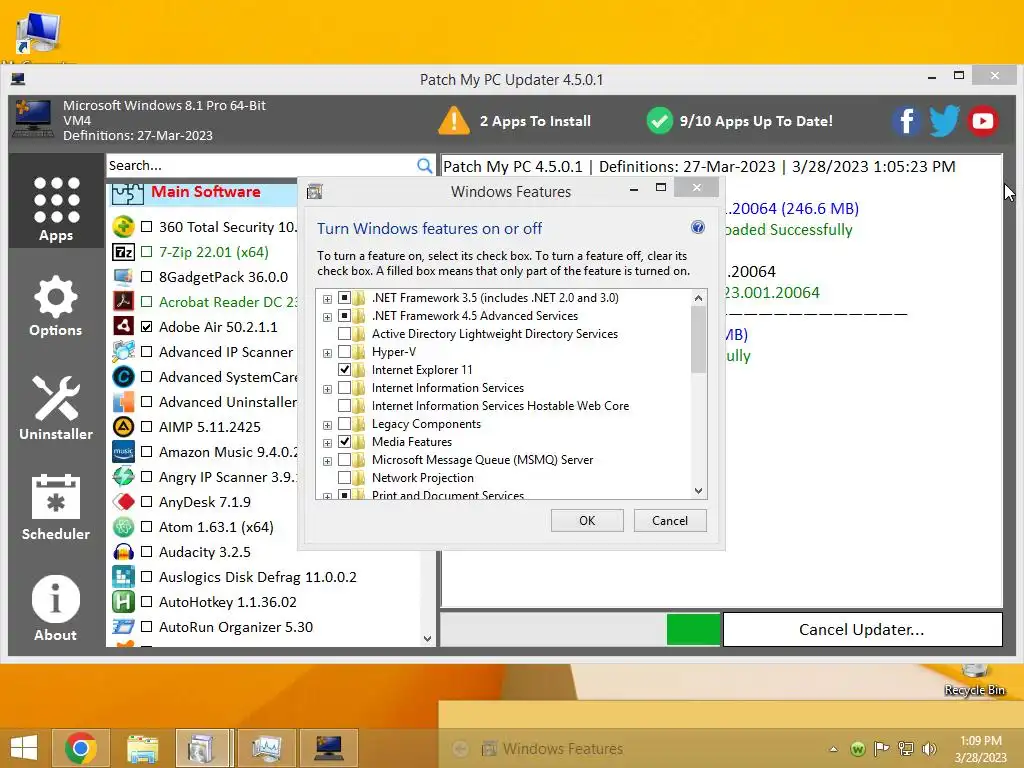Image resolution: width=1024 pixels, height=768 pixels.
Task: Click the Auslogics Disk Defrag icon
Action: click(123, 577)
